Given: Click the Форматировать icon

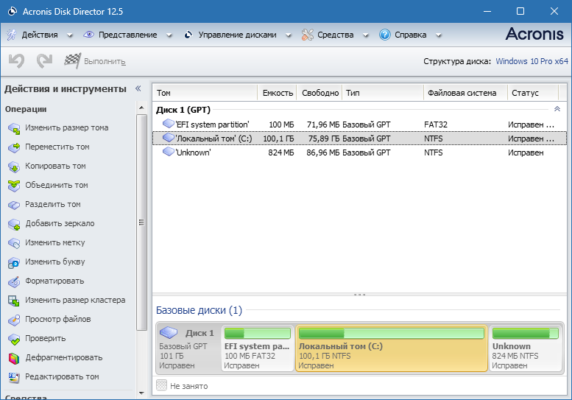Looking at the screenshot, I should (14, 281).
